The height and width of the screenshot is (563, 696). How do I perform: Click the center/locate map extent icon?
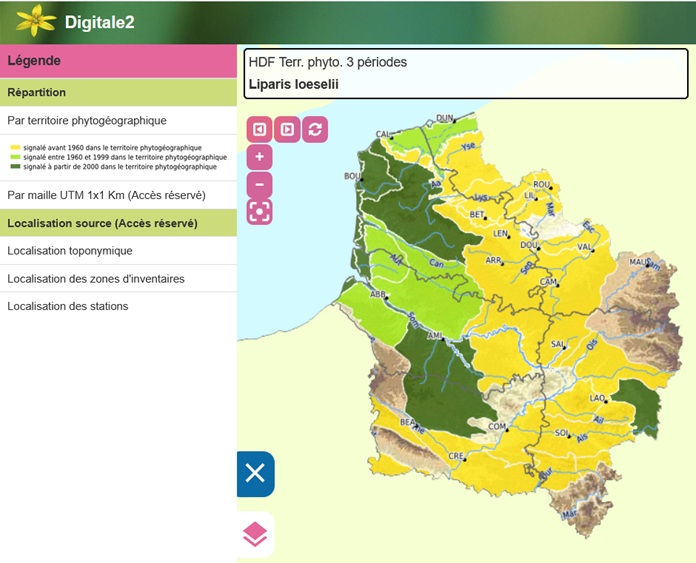[259, 211]
